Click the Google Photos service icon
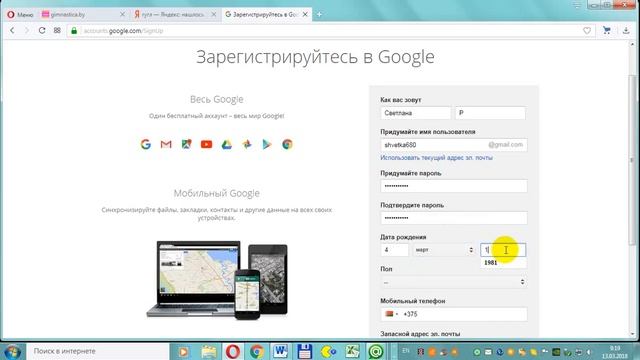The image size is (640, 360). click(247, 144)
